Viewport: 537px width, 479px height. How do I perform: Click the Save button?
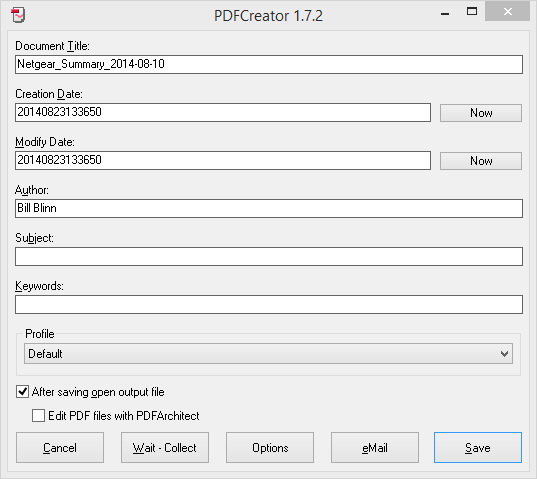click(478, 448)
